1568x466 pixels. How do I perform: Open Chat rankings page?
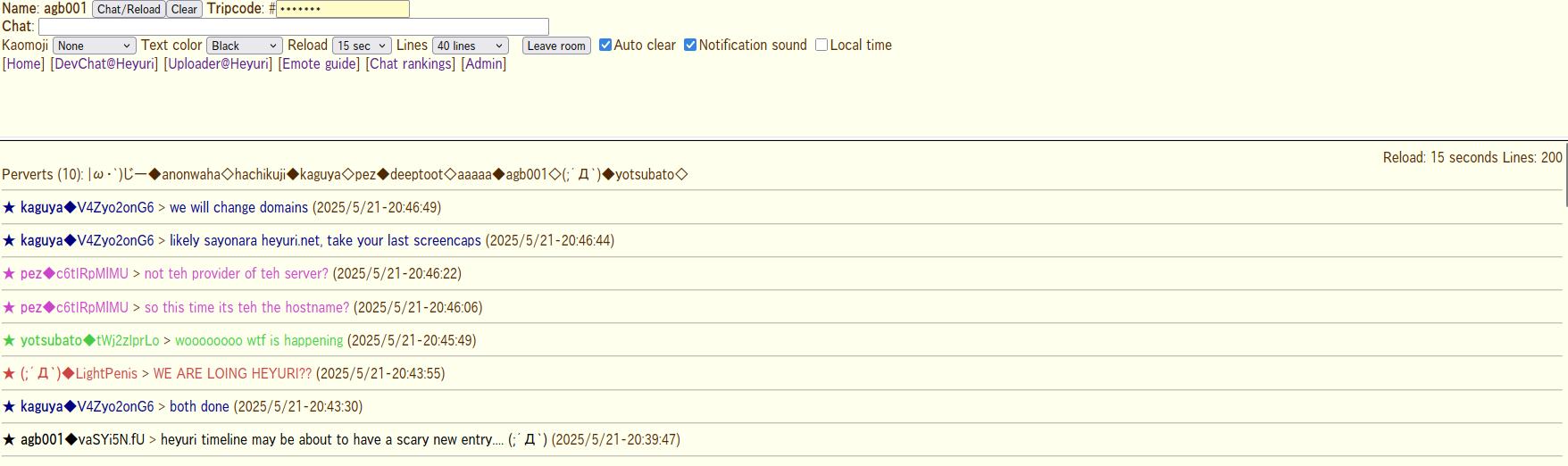coord(411,63)
